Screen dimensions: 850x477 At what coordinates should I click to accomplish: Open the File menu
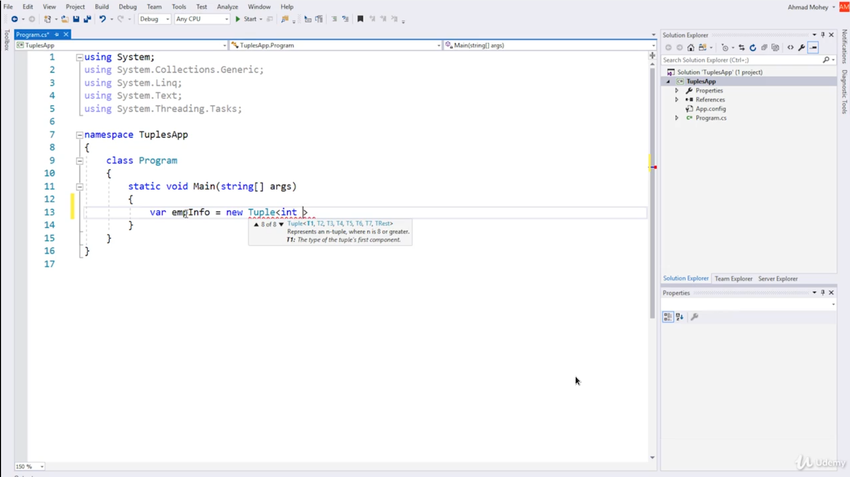point(8,7)
